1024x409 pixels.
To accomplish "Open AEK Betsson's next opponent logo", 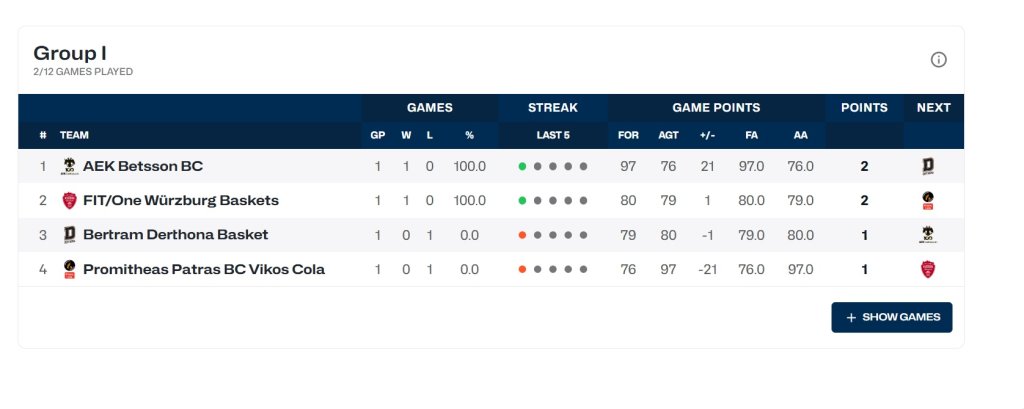I will coord(928,166).
